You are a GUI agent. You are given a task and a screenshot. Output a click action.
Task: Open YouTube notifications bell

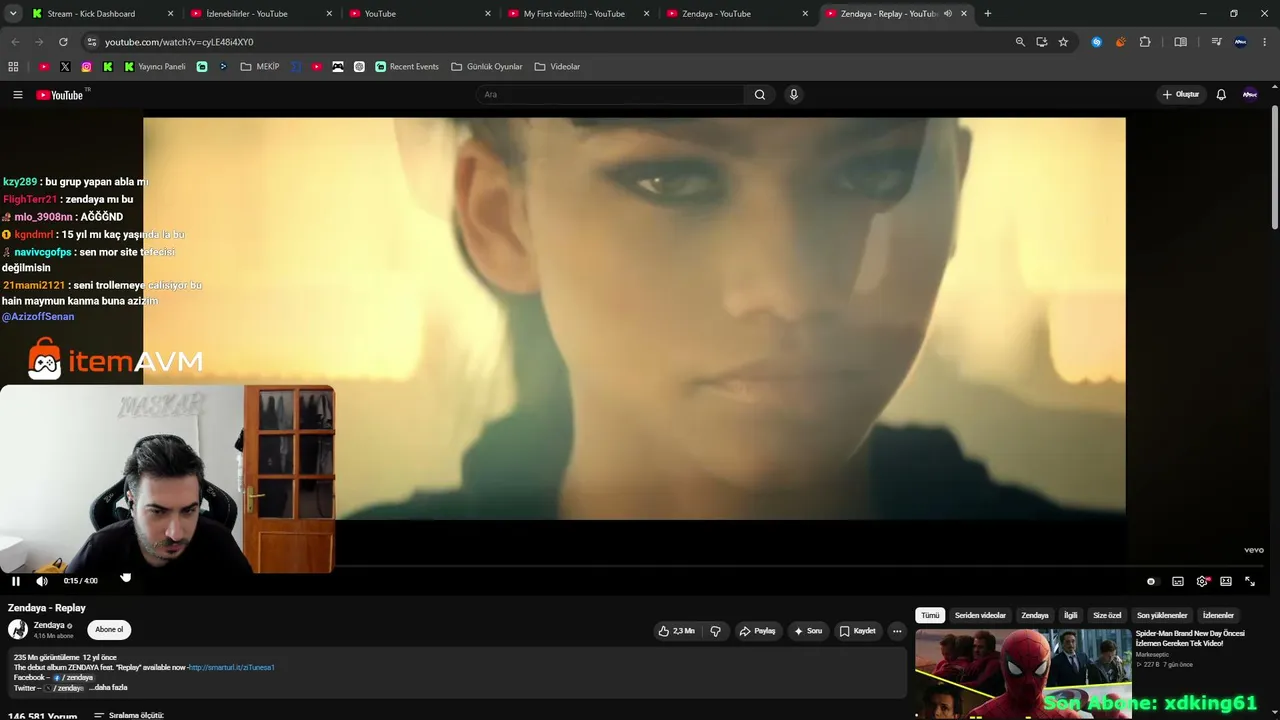1221,95
